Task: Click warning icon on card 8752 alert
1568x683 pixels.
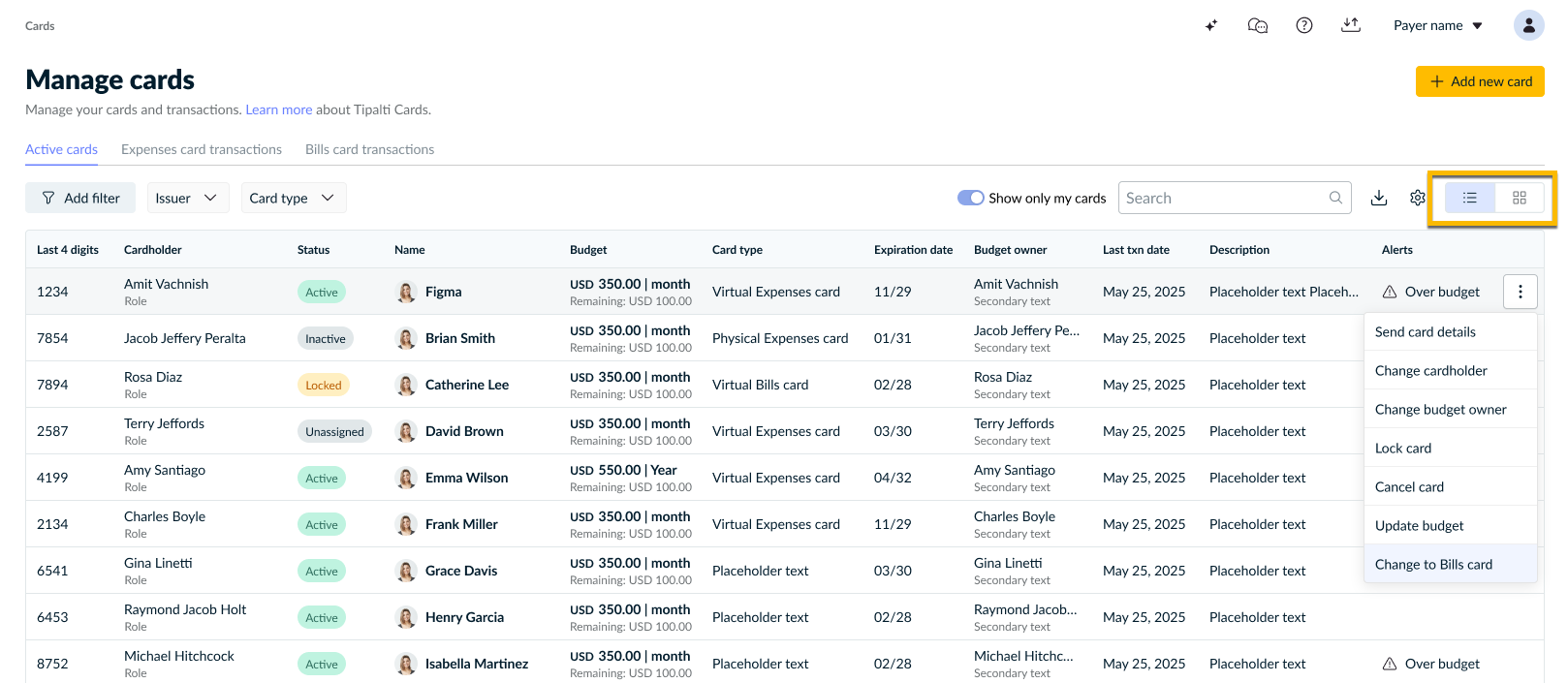Action: (x=1390, y=664)
